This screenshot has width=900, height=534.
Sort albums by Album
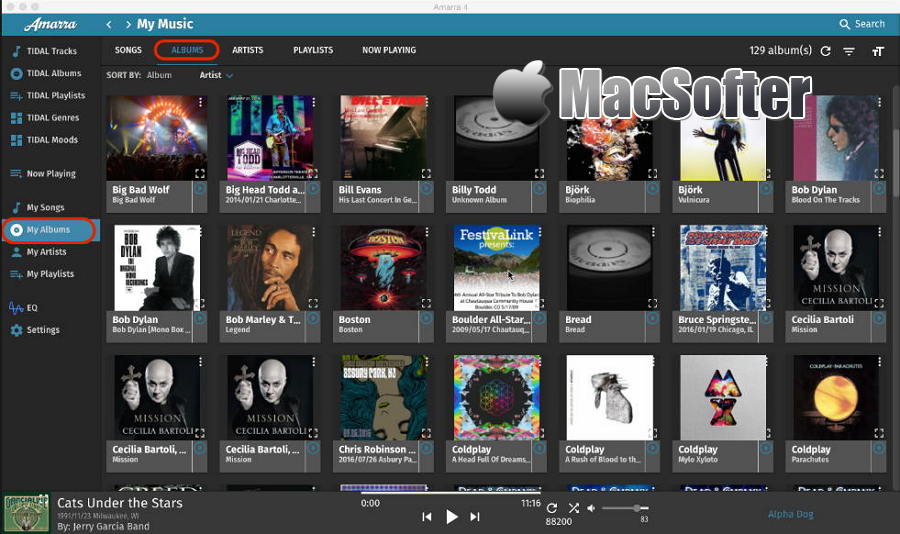[x=159, y=75]
